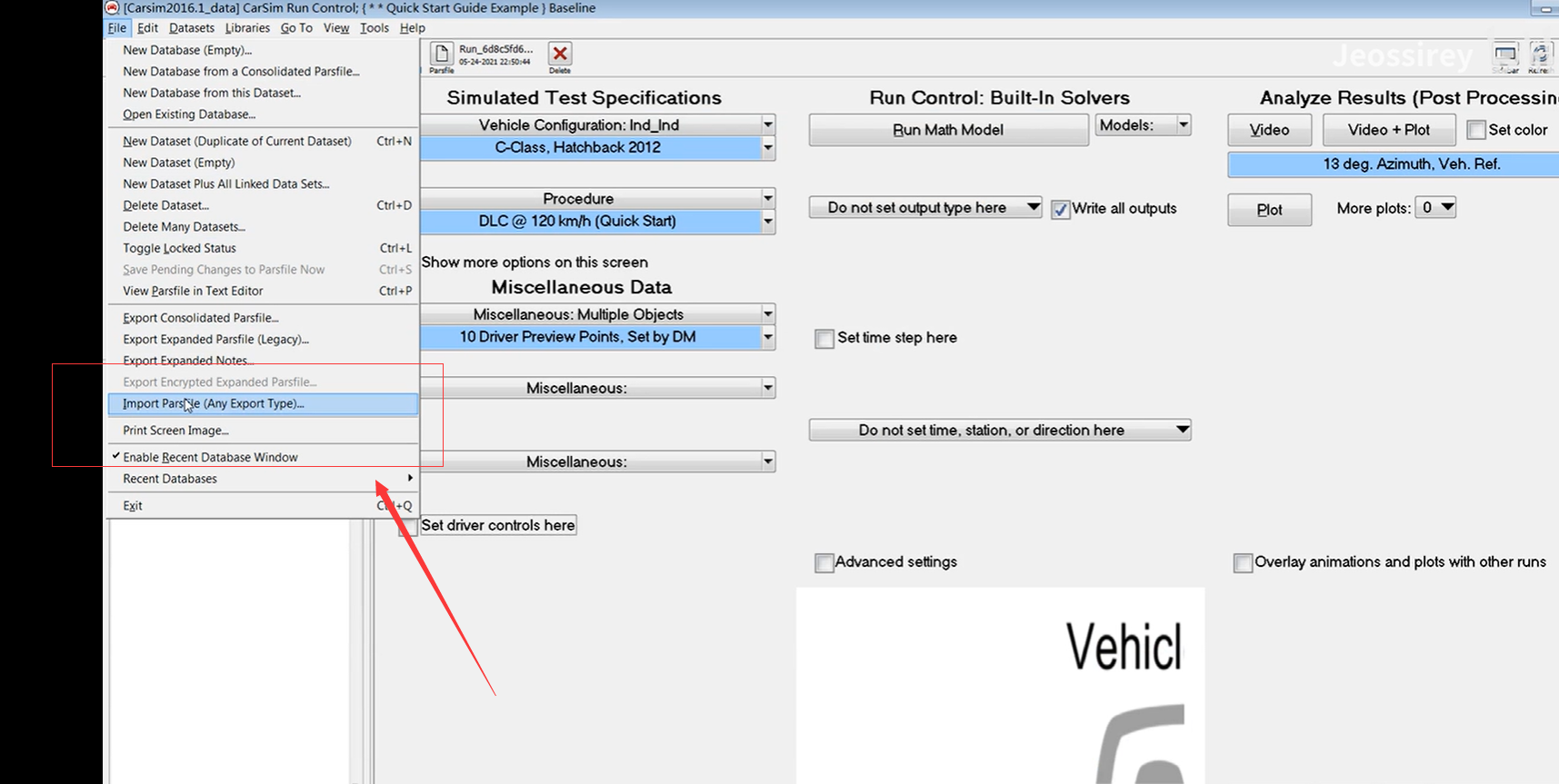Click the Run_6d8c5fd6 run name label
The height and width of the screenshot is (784, 1559).
point(495,49)
